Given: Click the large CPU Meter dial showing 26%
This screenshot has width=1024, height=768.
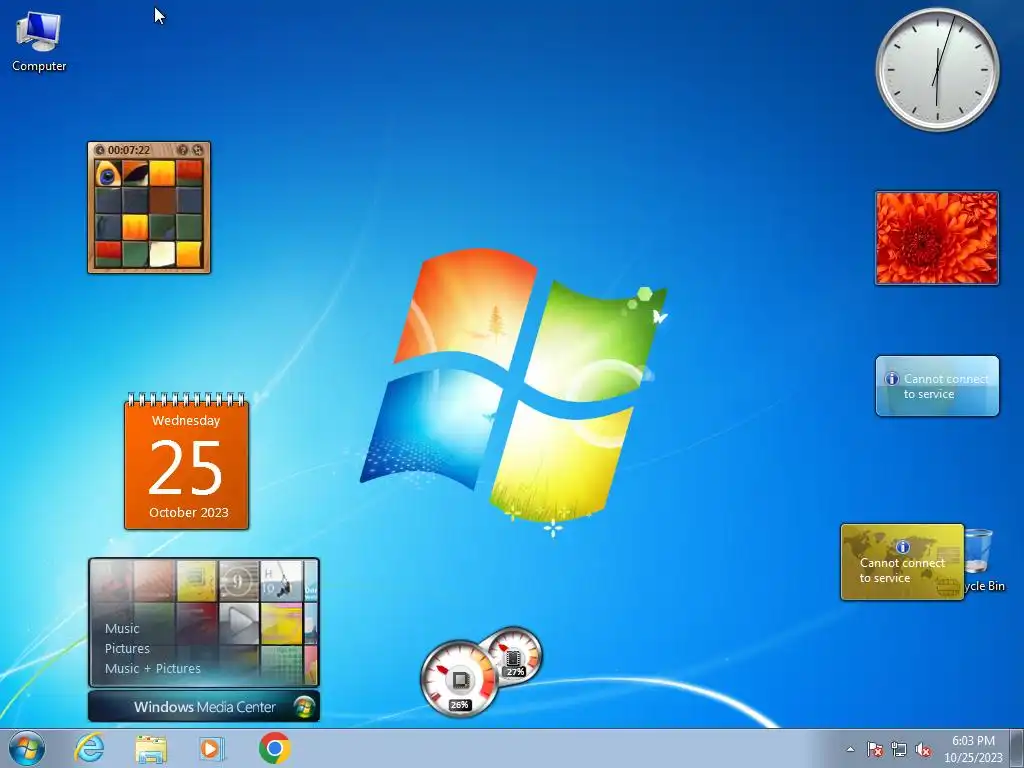Looking at the screenshot, I should 459,679.
